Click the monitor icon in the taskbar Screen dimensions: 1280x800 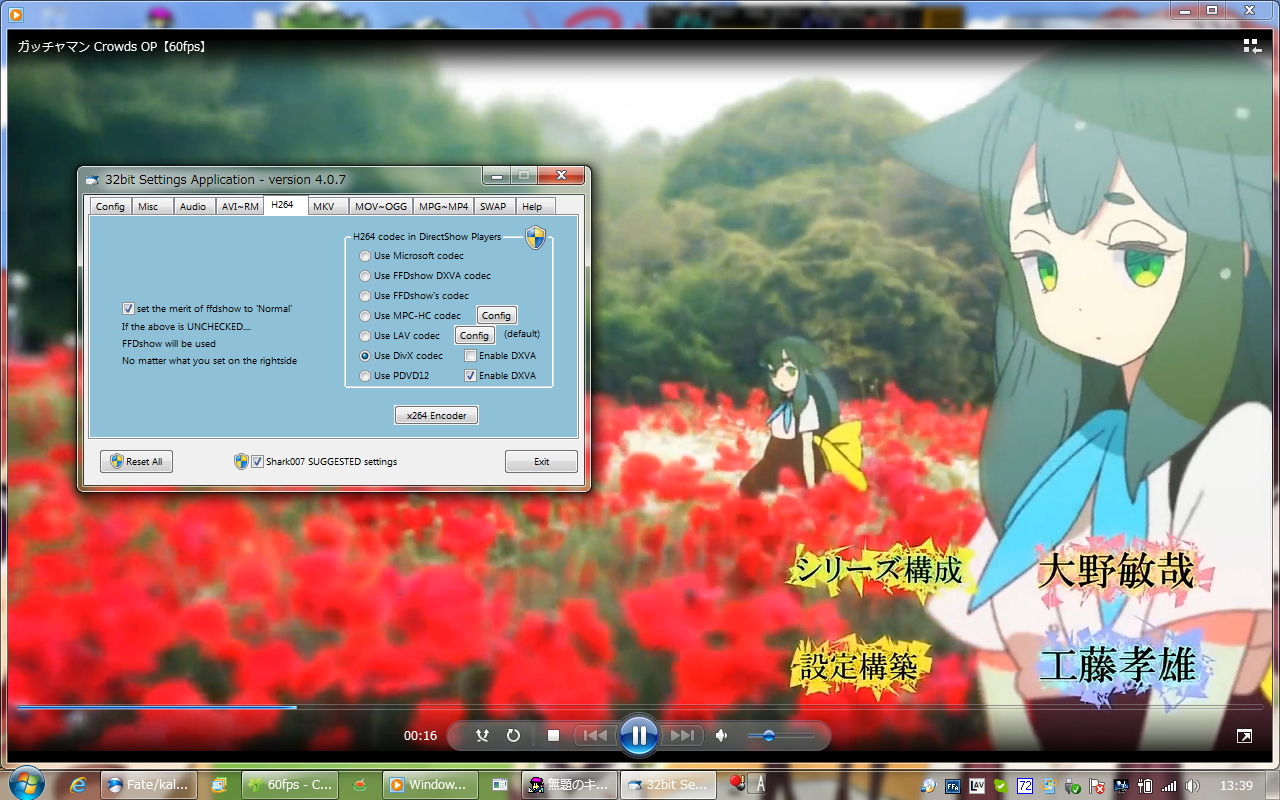pyautogui.click(x=220, y=785)
